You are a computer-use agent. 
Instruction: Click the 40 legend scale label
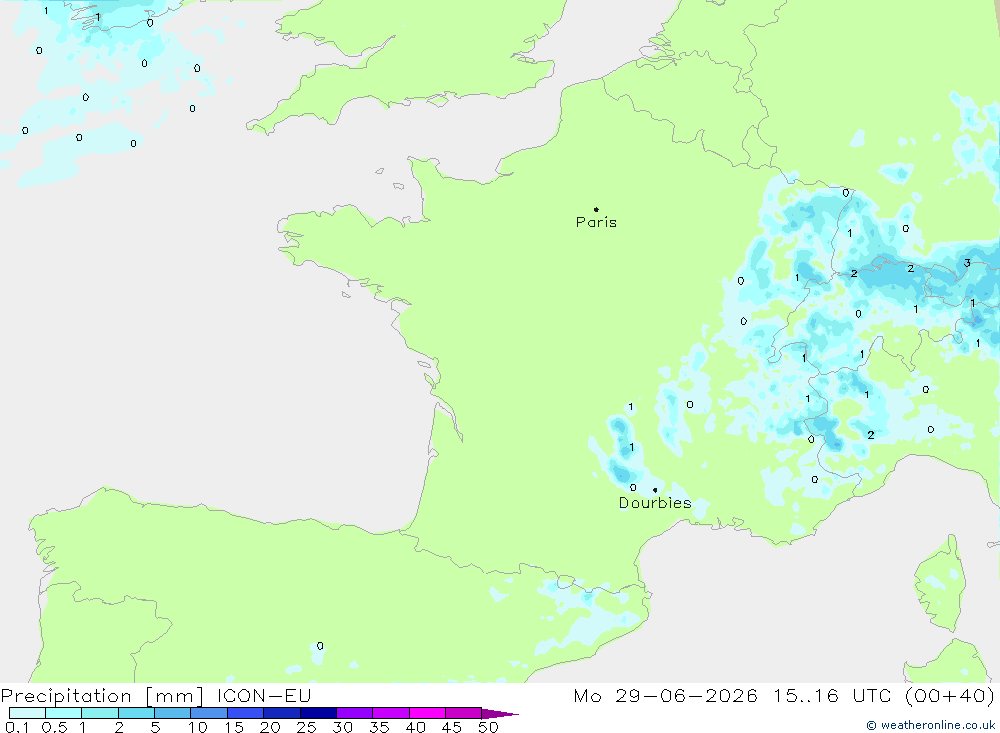pos(416,727)
